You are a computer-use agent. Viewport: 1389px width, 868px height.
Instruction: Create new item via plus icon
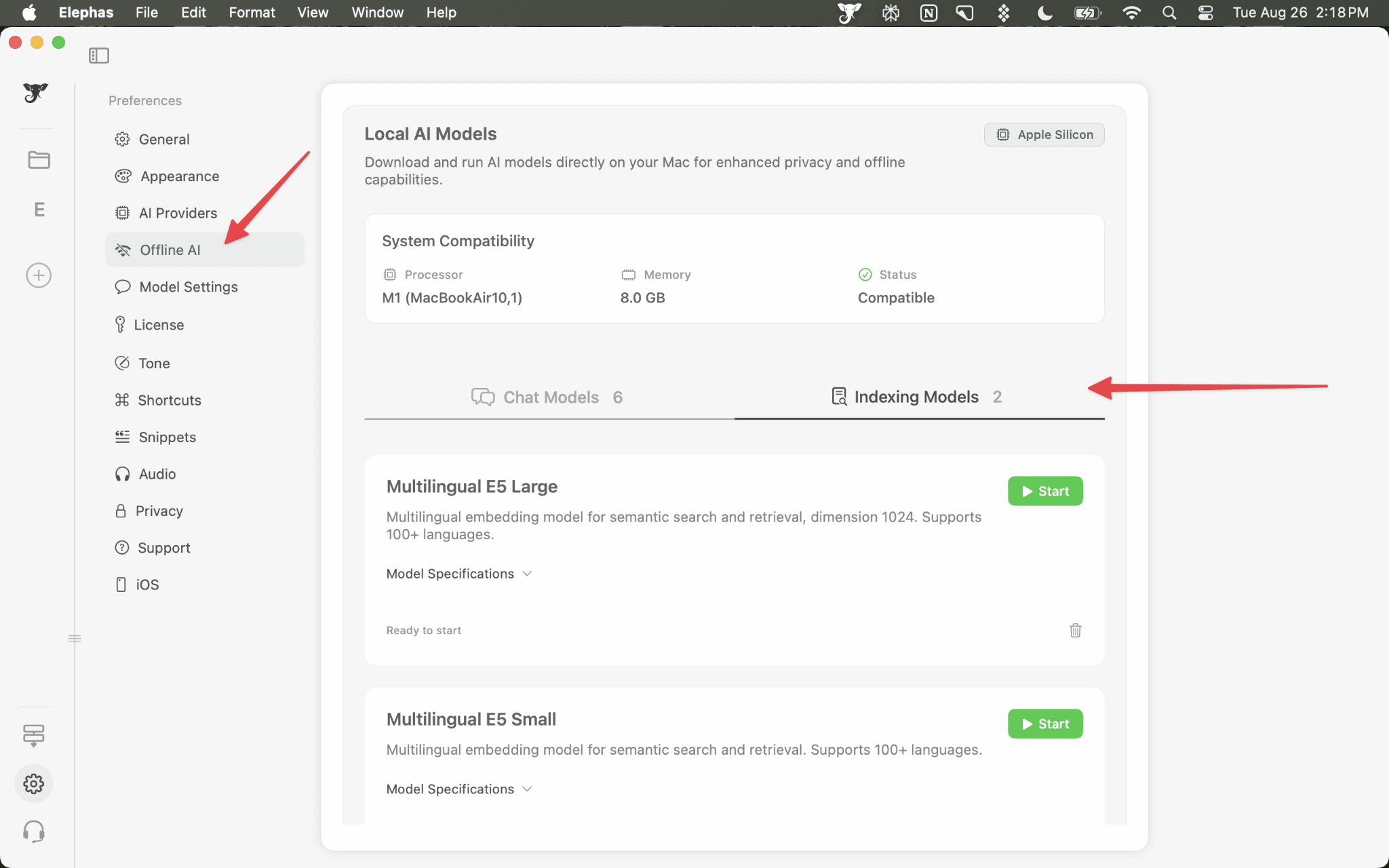tap(38, 275)
